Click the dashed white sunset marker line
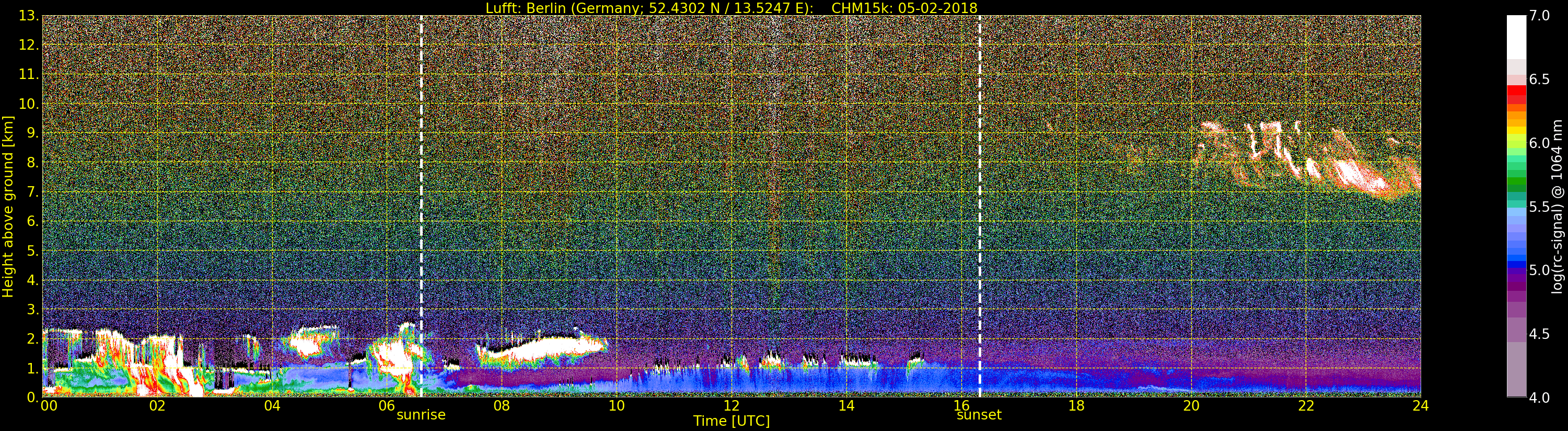Viewport: 1568px width, 431px height. [979, 206]
